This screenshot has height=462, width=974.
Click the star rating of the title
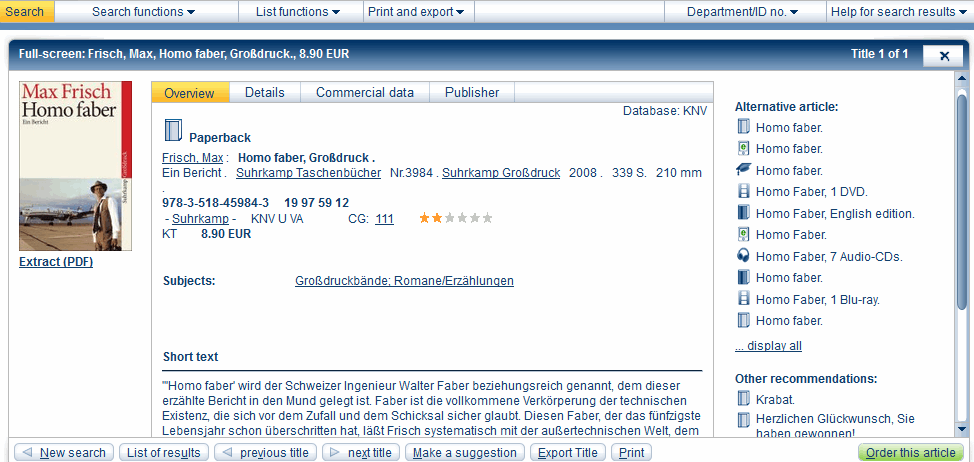455,218
